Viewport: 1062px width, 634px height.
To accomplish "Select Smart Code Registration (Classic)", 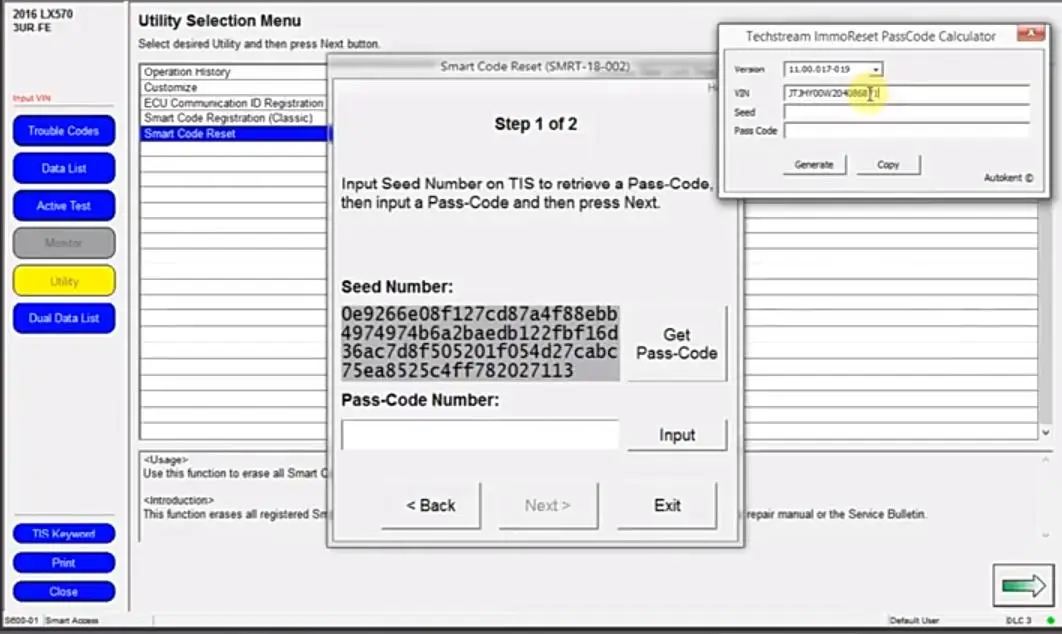I will tap(234, 118).
